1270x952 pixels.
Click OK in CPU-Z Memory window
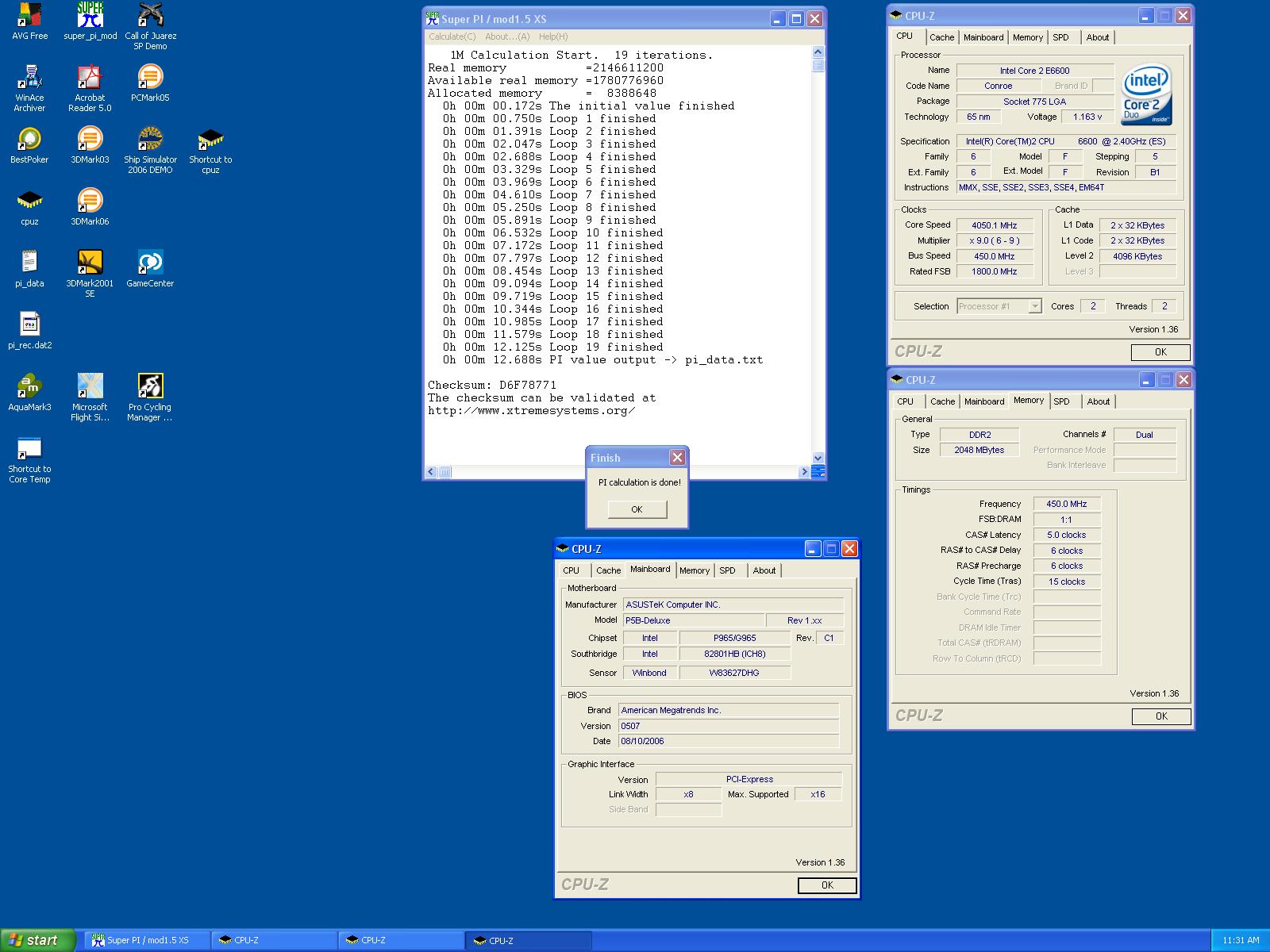(x=1161, y=716)
